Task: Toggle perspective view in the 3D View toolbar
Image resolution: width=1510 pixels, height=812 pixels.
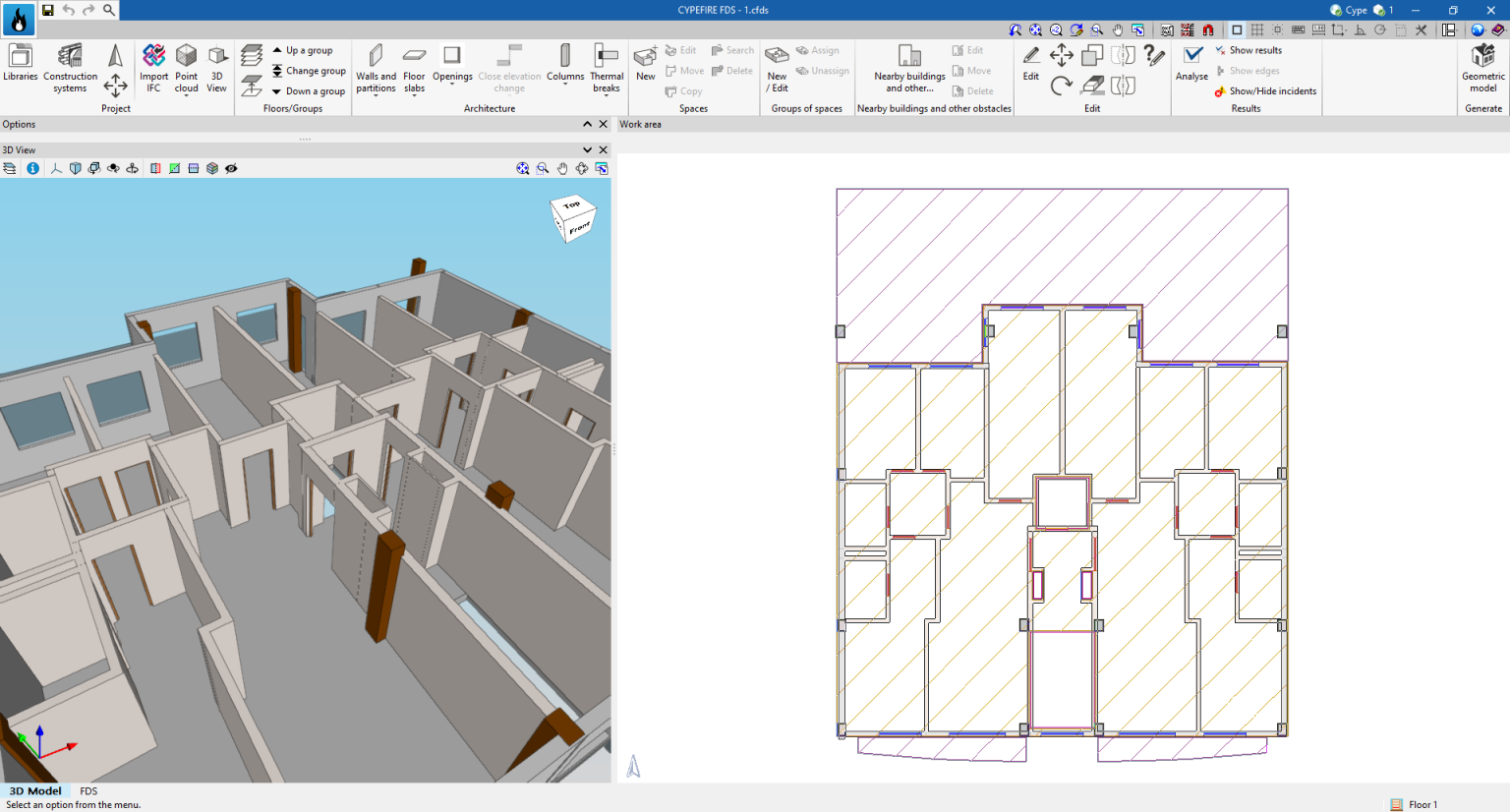Action: click(75, 168)
